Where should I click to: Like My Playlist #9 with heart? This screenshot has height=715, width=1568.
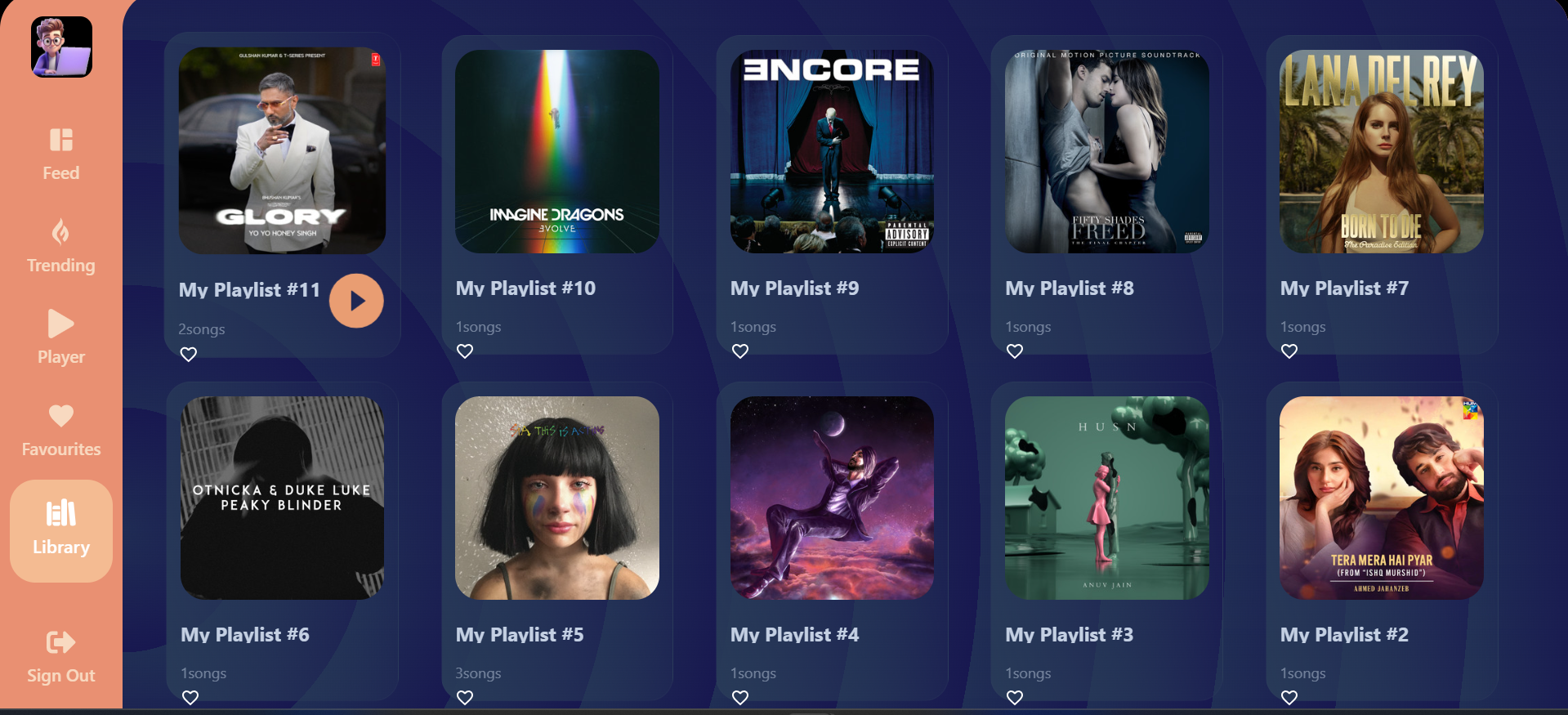740,351
